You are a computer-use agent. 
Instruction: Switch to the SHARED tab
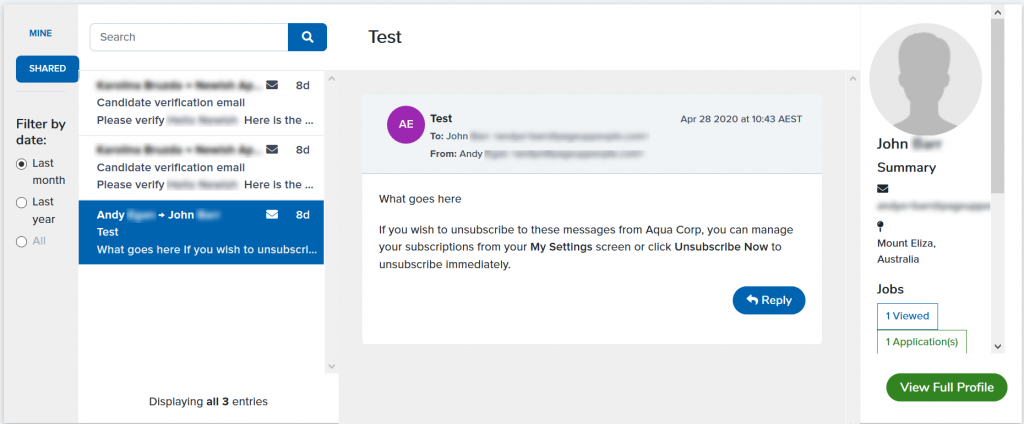pos(47,69)
